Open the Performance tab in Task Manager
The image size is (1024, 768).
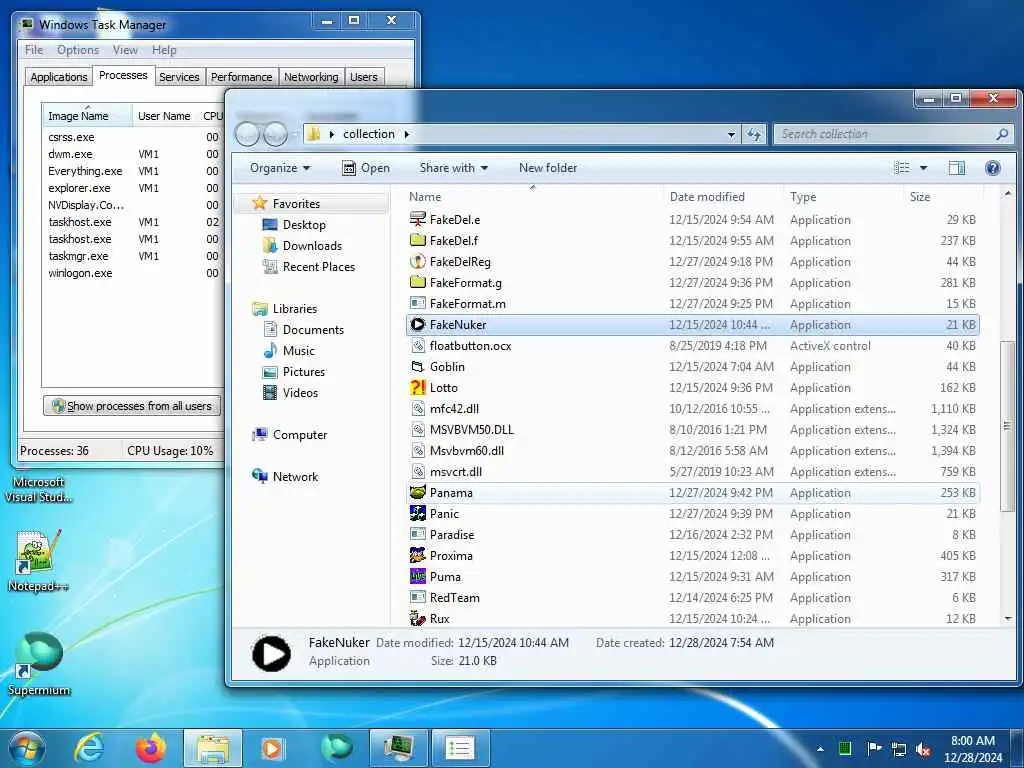pos(242,76)
